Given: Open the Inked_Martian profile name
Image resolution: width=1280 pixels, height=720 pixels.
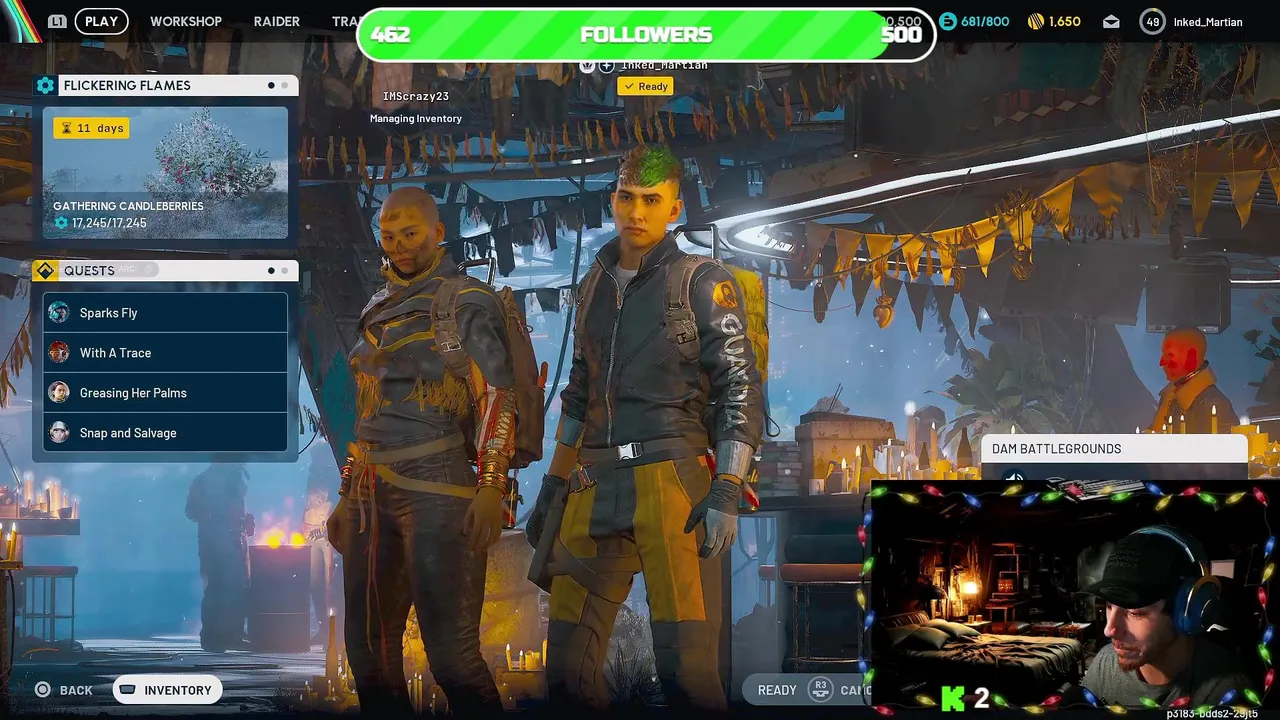Looking at the screenshot, I should tap(1208, 22).
